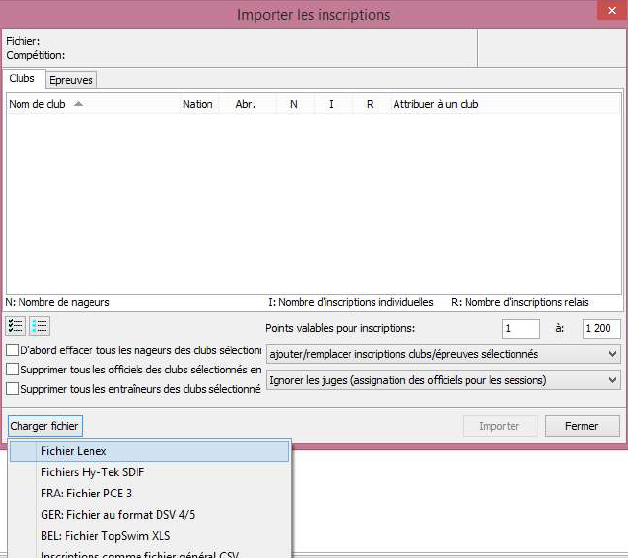Click the select all clubs checklist icon

pyautogui.click(x=15, y=326)
